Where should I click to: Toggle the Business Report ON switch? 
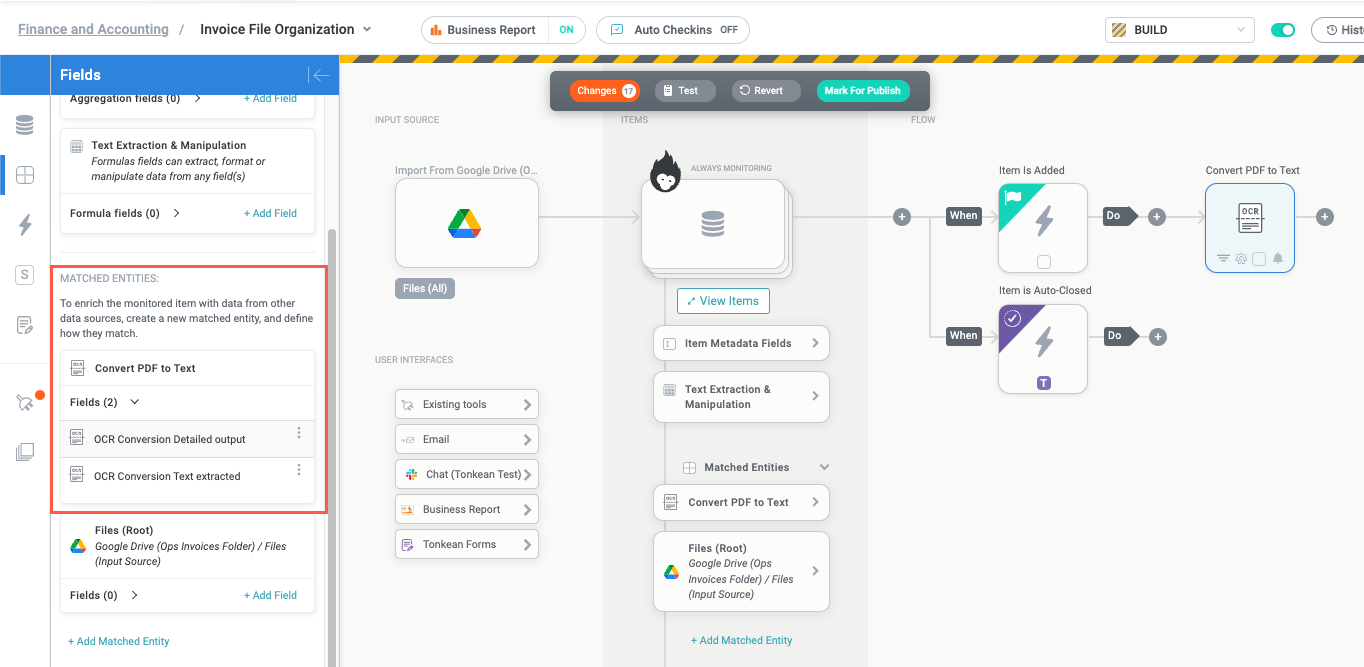[566, 30]
